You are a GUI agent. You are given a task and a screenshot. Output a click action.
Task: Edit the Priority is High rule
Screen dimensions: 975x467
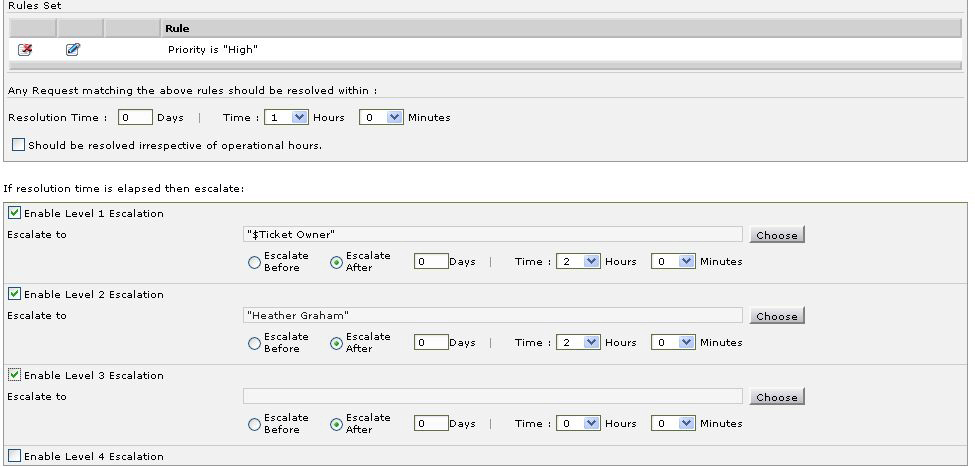[x=72, y=49]
